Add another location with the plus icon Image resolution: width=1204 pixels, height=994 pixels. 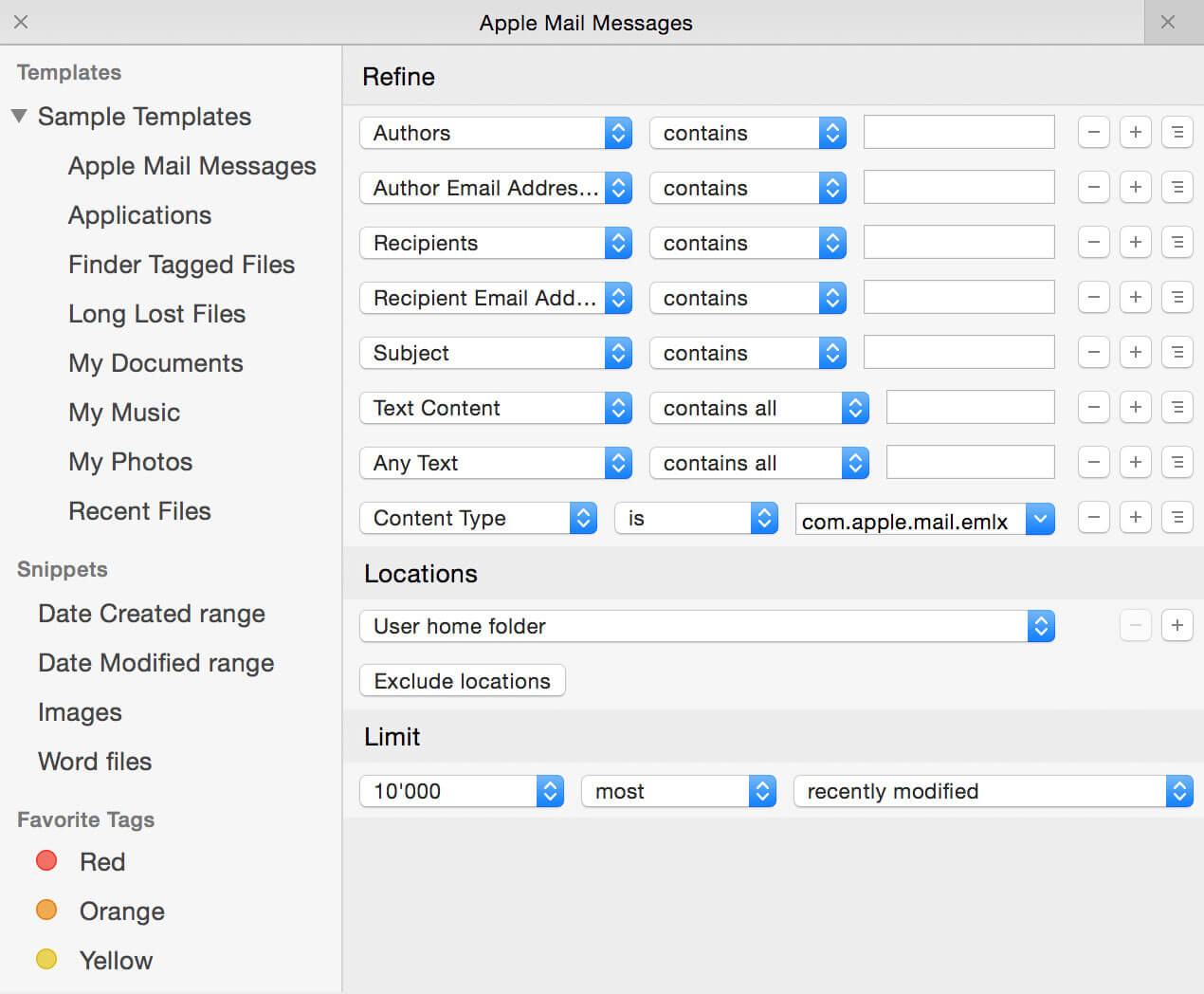[1177, 625]
